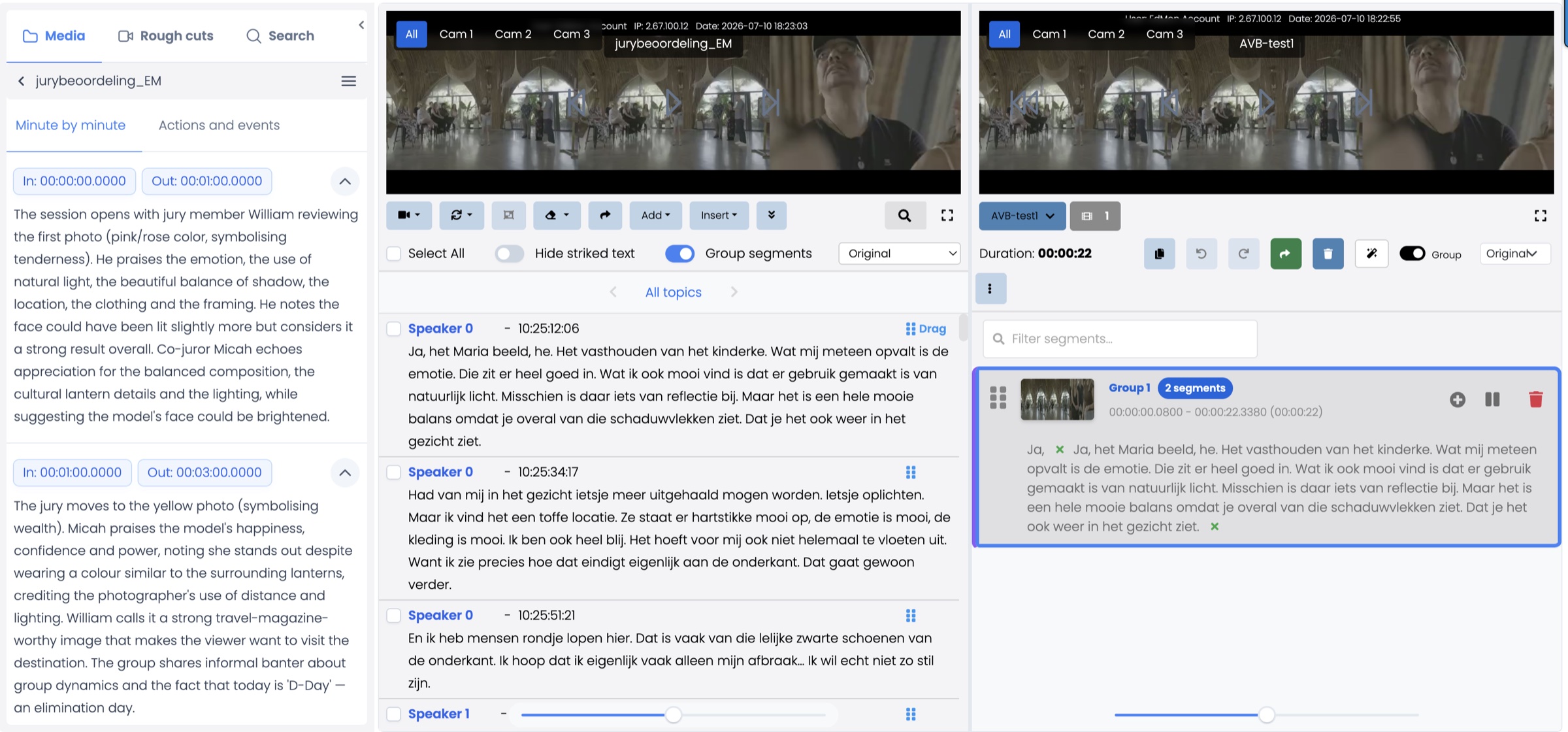Toggle Hide striked text switch
Screen dimensions: 1568x732
pos(509,254)
